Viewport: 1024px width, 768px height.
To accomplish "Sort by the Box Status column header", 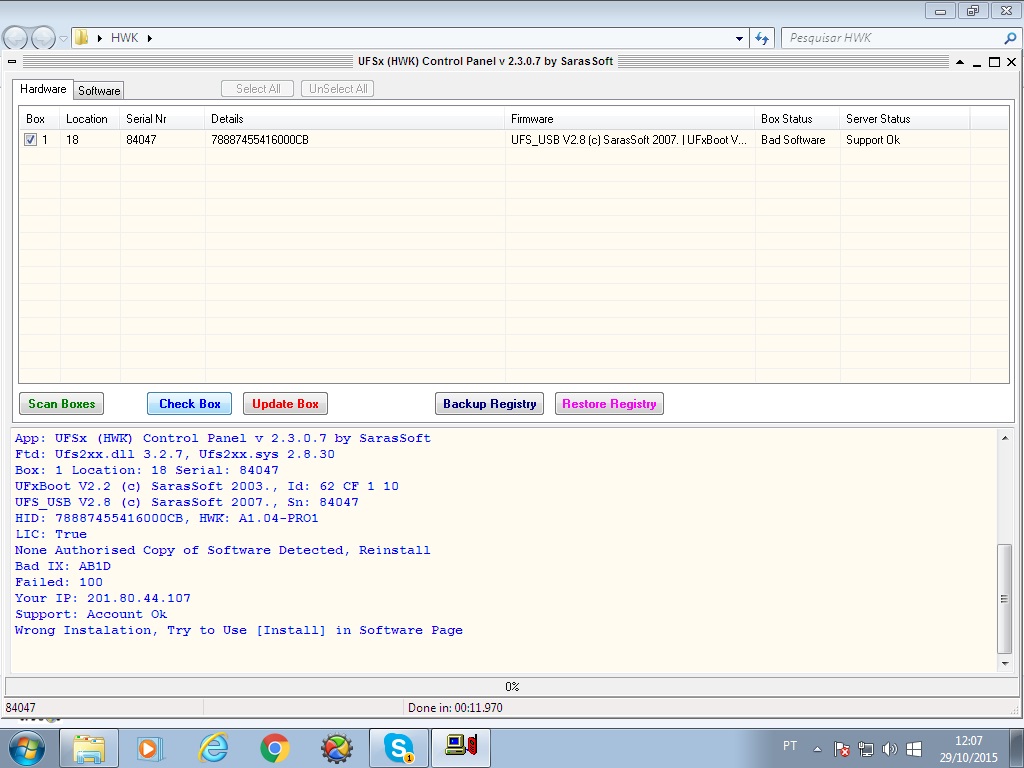I will click(797, 119).
